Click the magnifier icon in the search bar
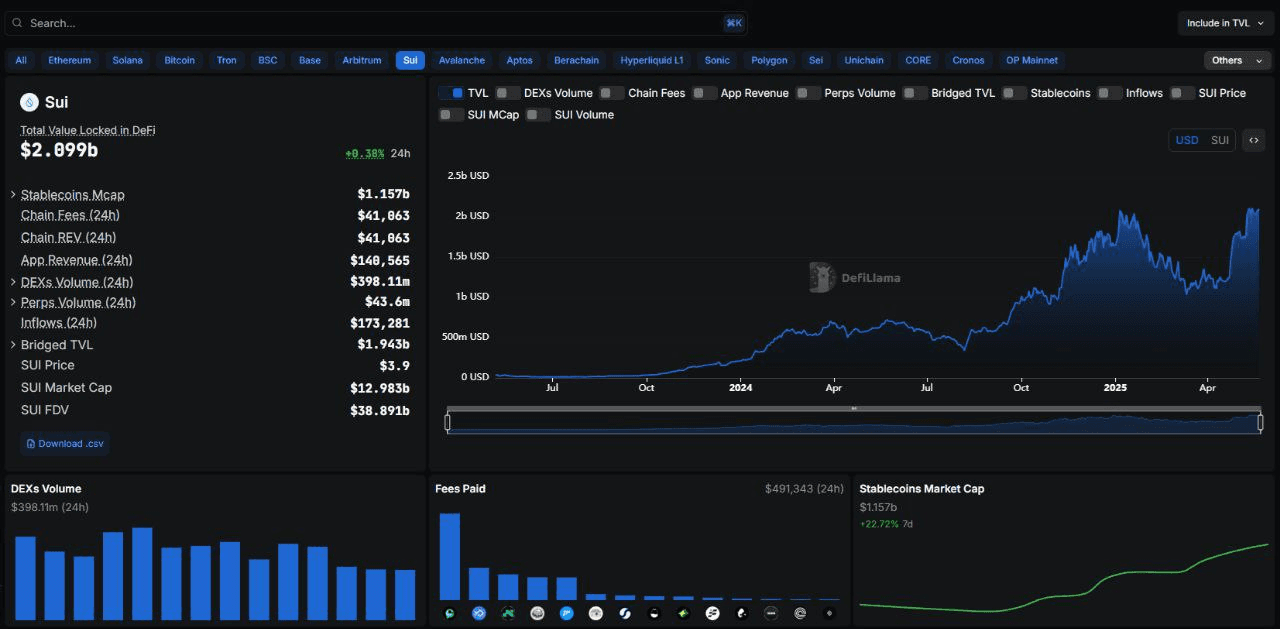1280x629 pixels. point(17,23)
